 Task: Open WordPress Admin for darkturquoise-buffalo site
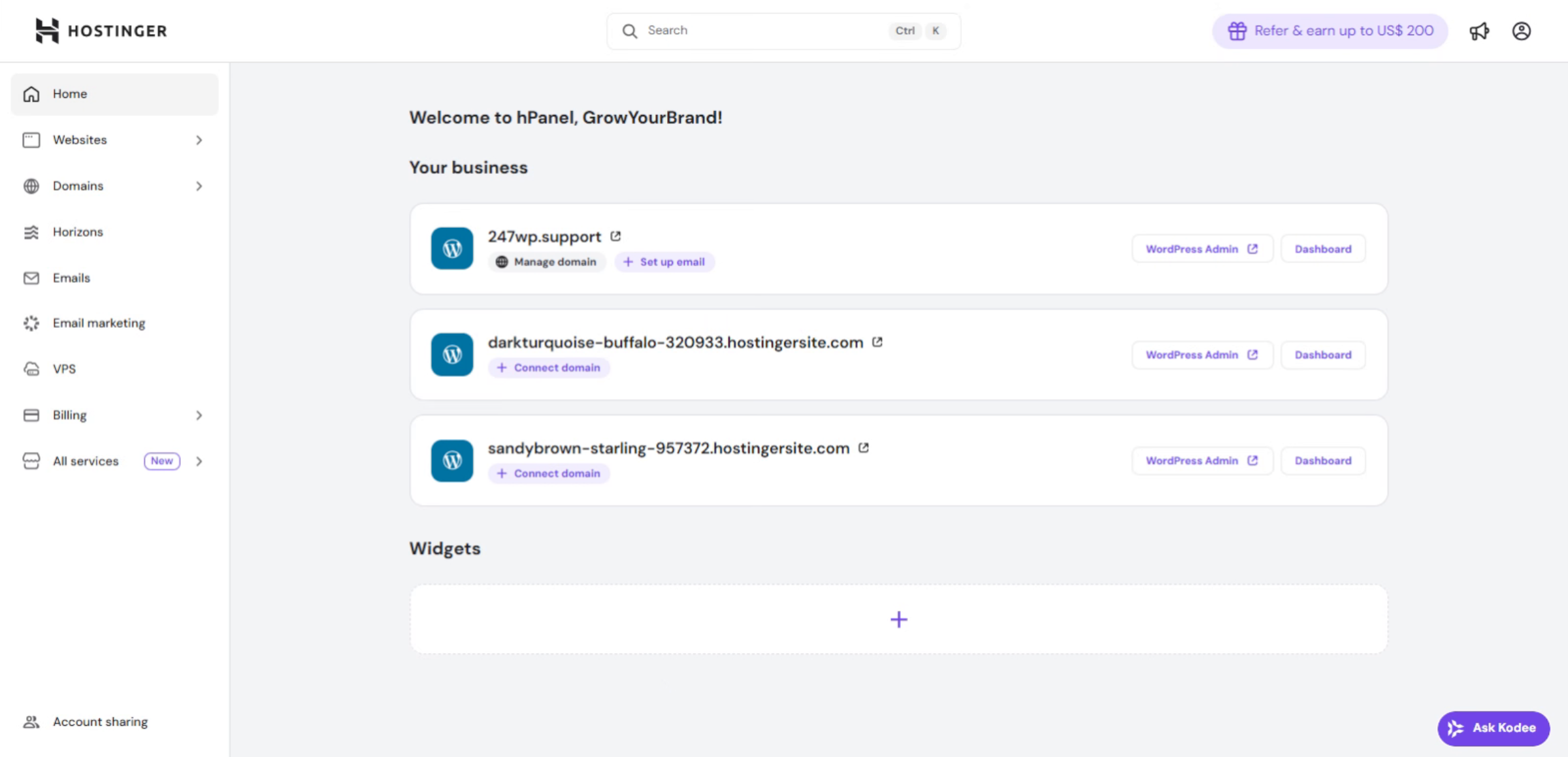(1201, 355)
